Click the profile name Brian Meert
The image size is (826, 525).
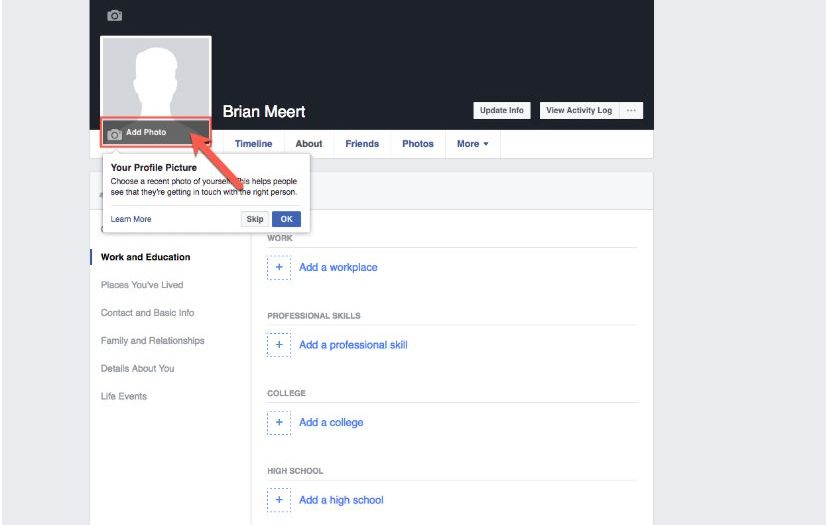[x=264, y=112]
